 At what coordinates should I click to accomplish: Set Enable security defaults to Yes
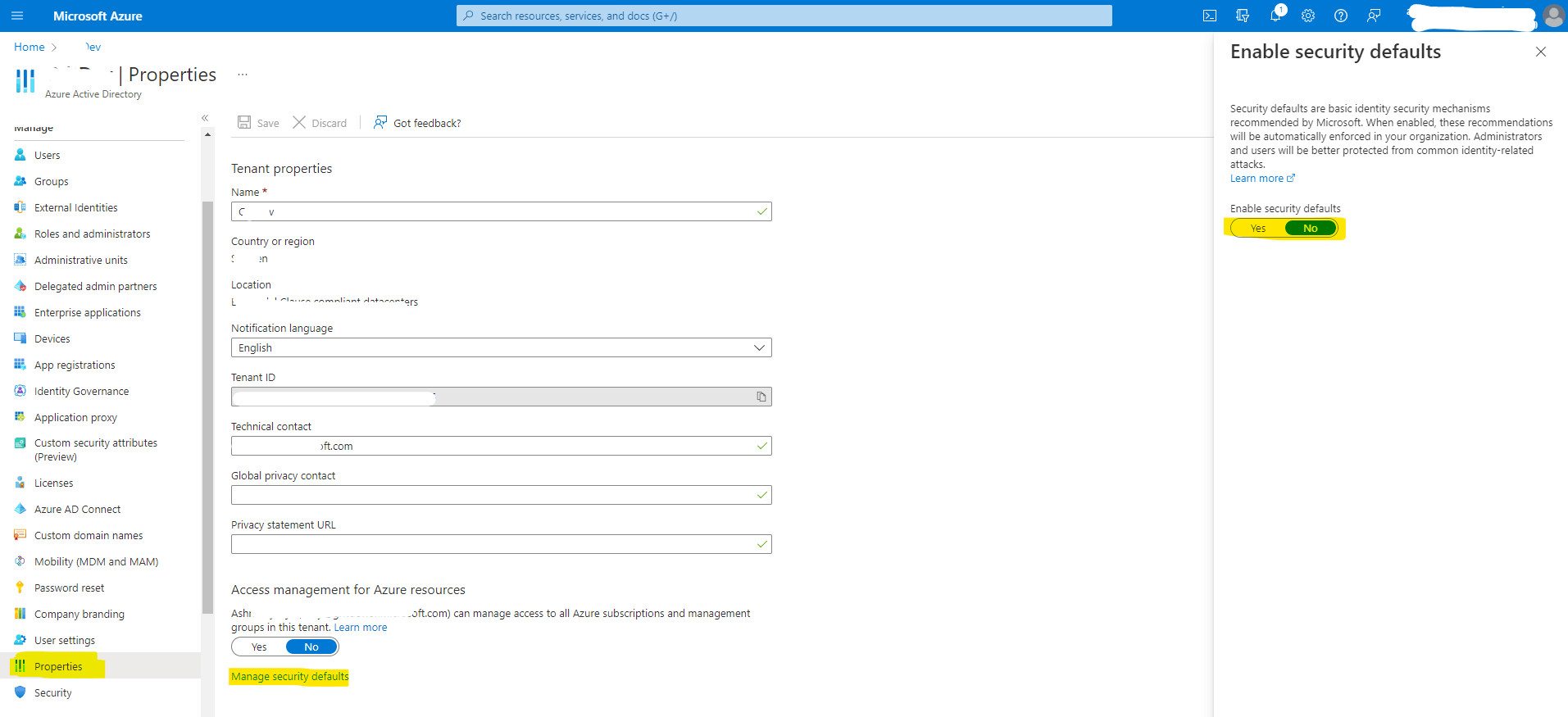[x=1258, y=229]
